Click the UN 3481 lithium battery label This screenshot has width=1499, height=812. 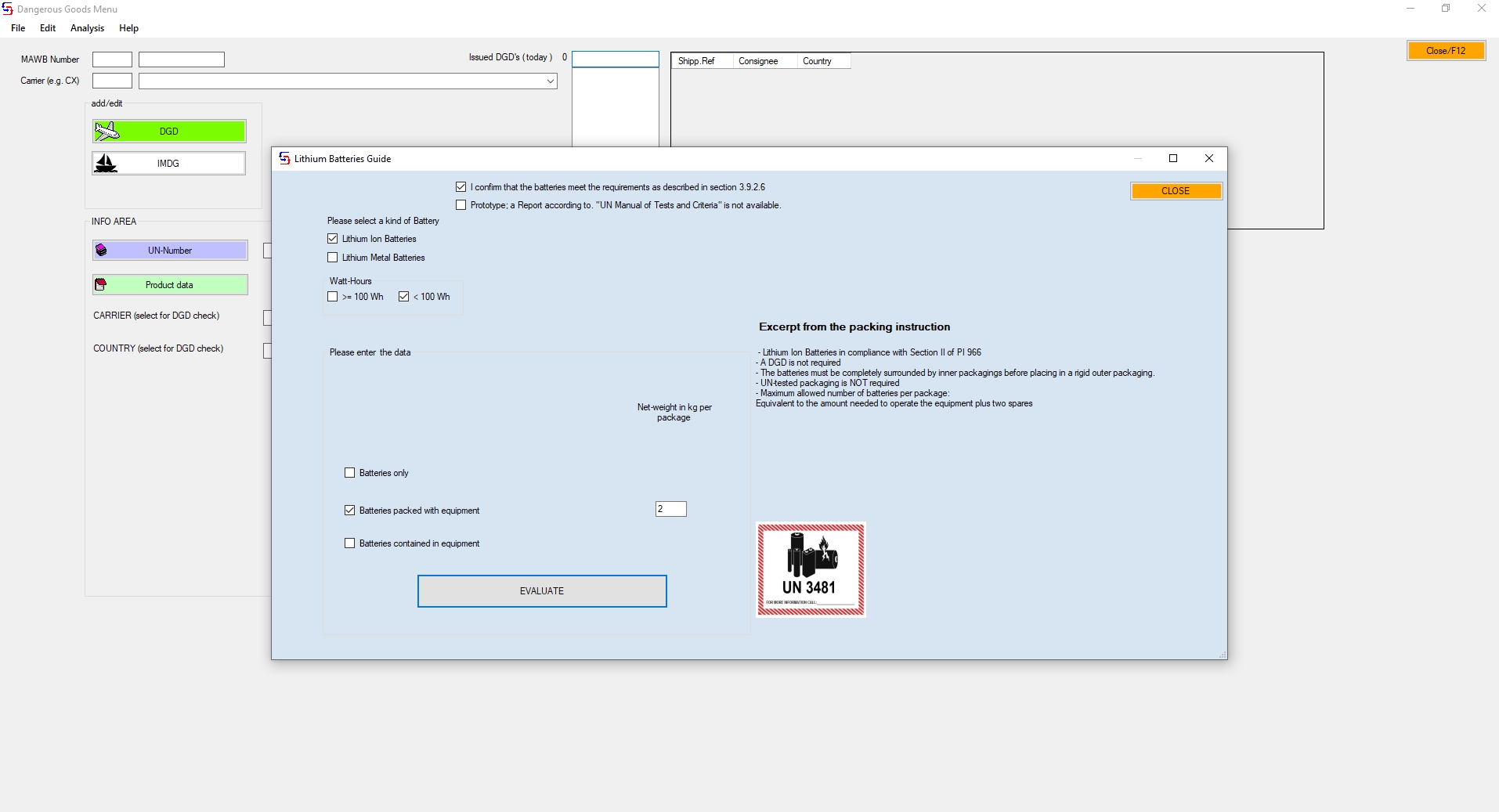click(x=811, y=570)
